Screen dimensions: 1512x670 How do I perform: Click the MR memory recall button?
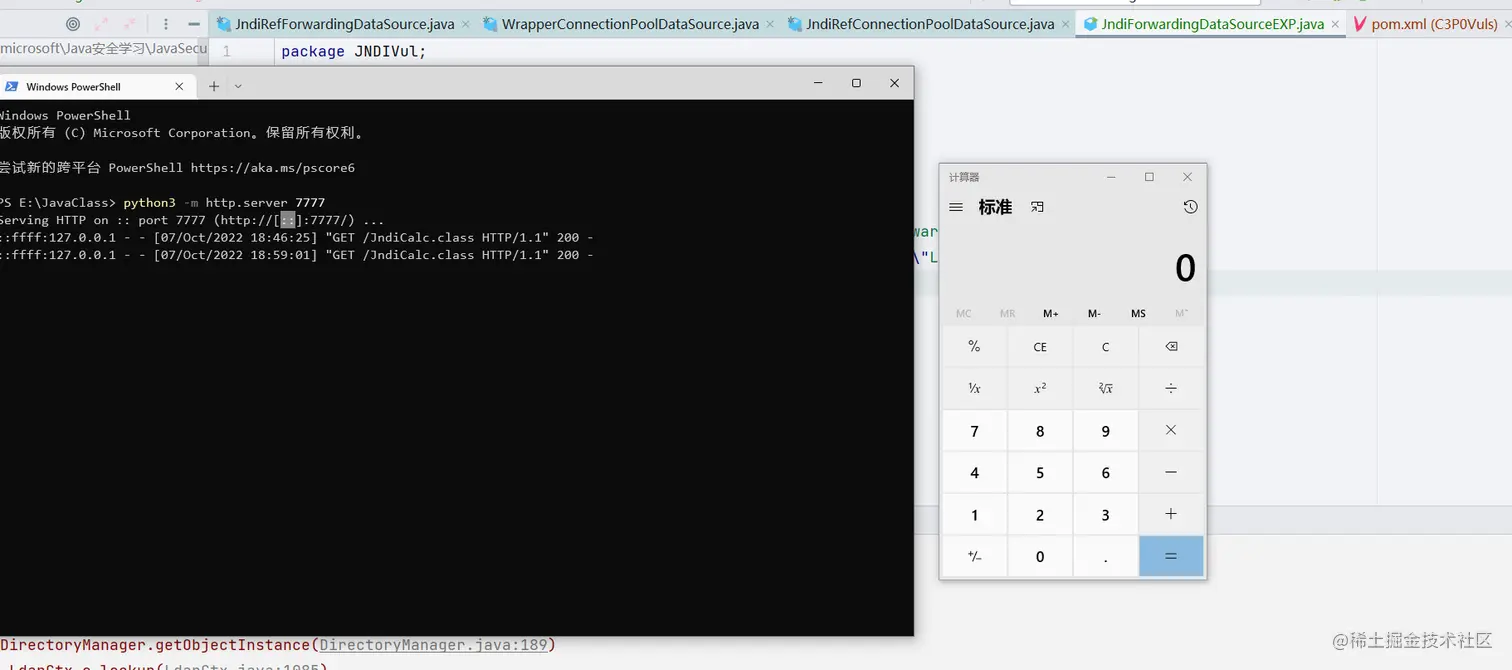(1007, 313)
